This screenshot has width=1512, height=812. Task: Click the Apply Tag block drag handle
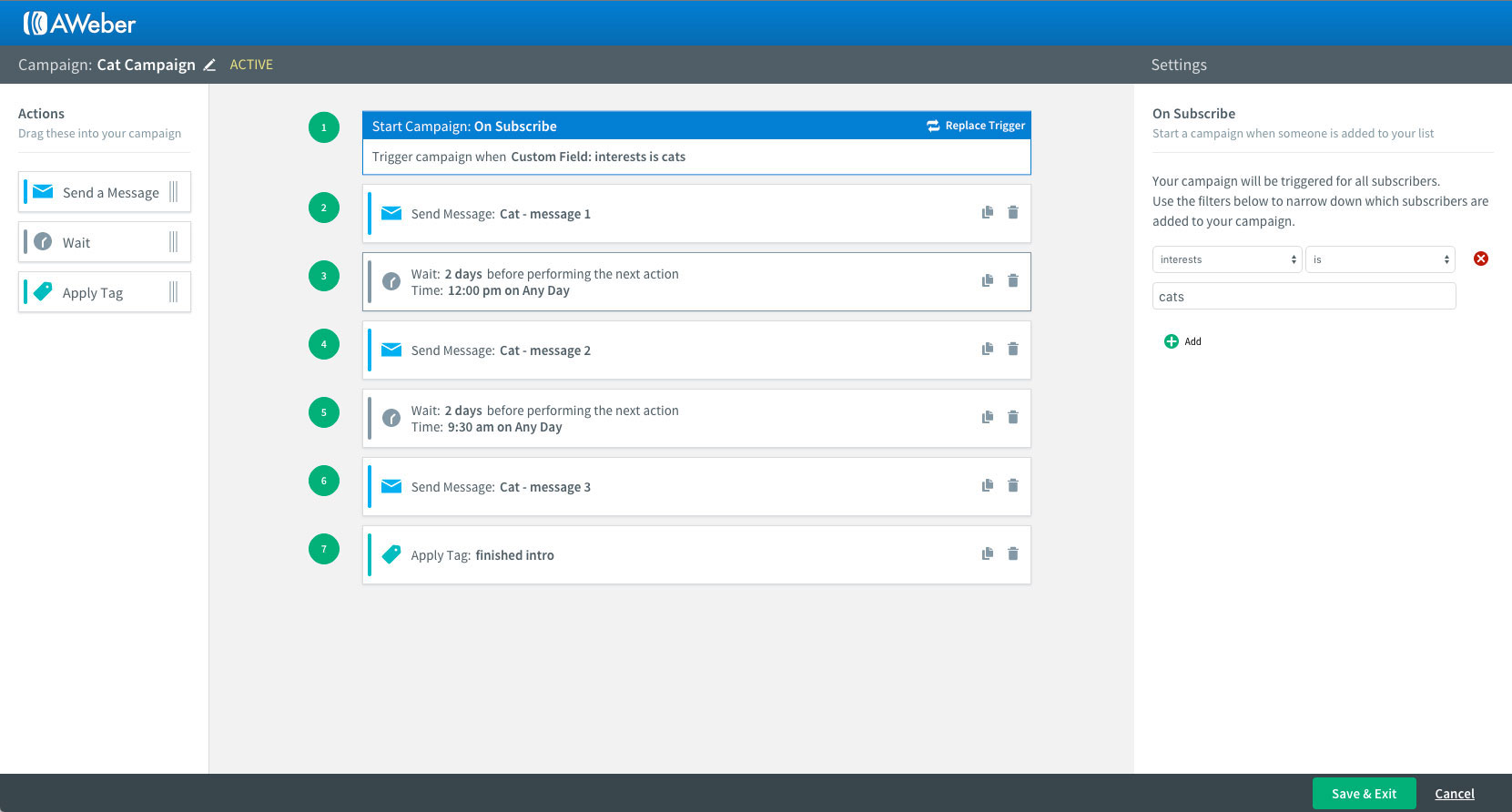[173, 292]
